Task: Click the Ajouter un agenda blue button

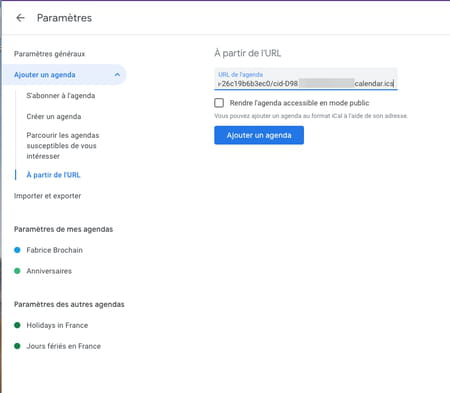Action: pyautogui.click(x=259, y=135)
